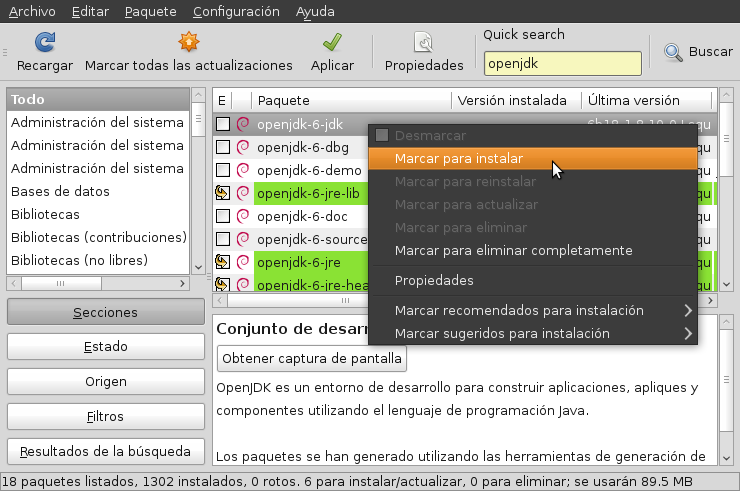Select Bibliotecas (no libres) category
The height and width of the screenshot is (491, 740).
(98, 260)
